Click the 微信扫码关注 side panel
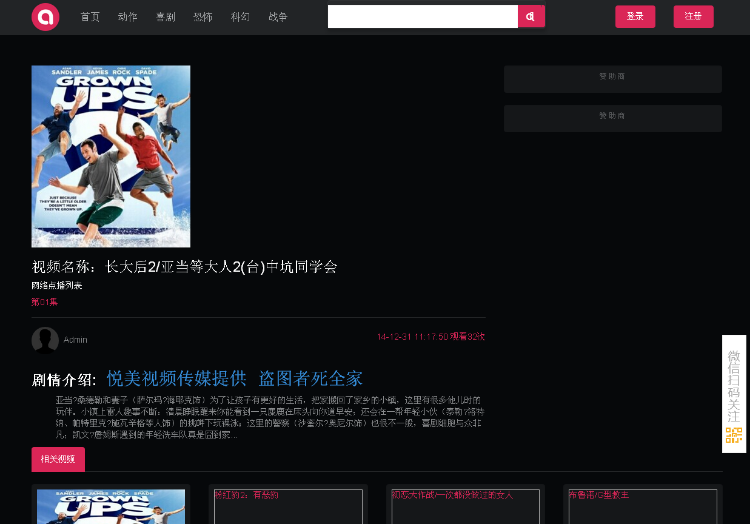750x524 pixels. (x=734, y=394)
